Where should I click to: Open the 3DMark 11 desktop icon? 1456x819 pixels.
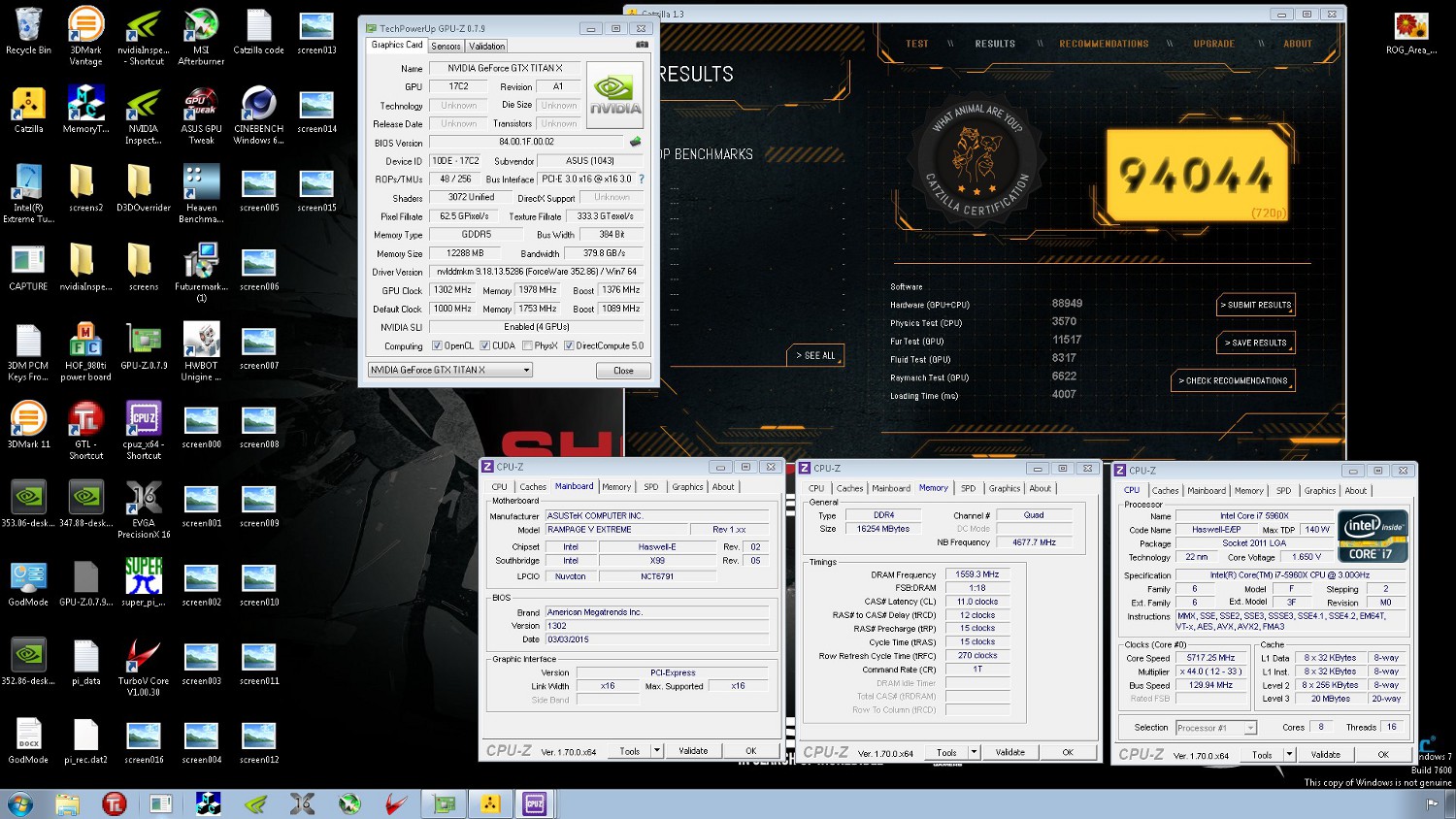coord(28,424)
